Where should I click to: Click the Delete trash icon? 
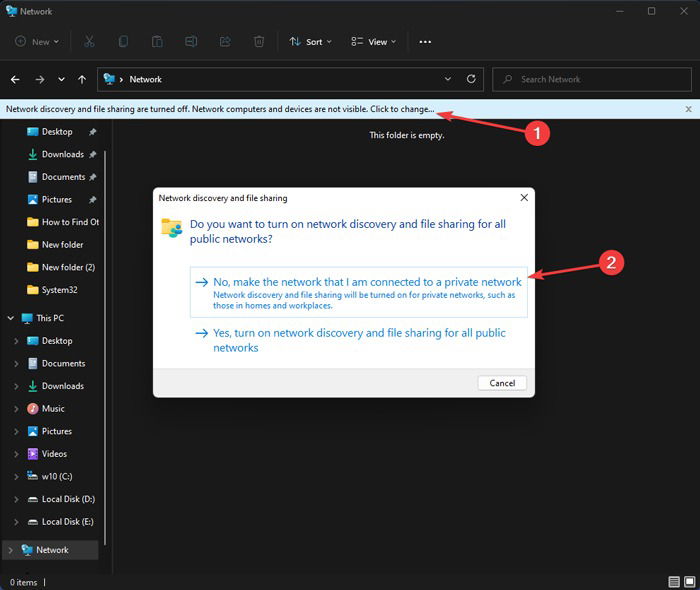pos(259,42)
